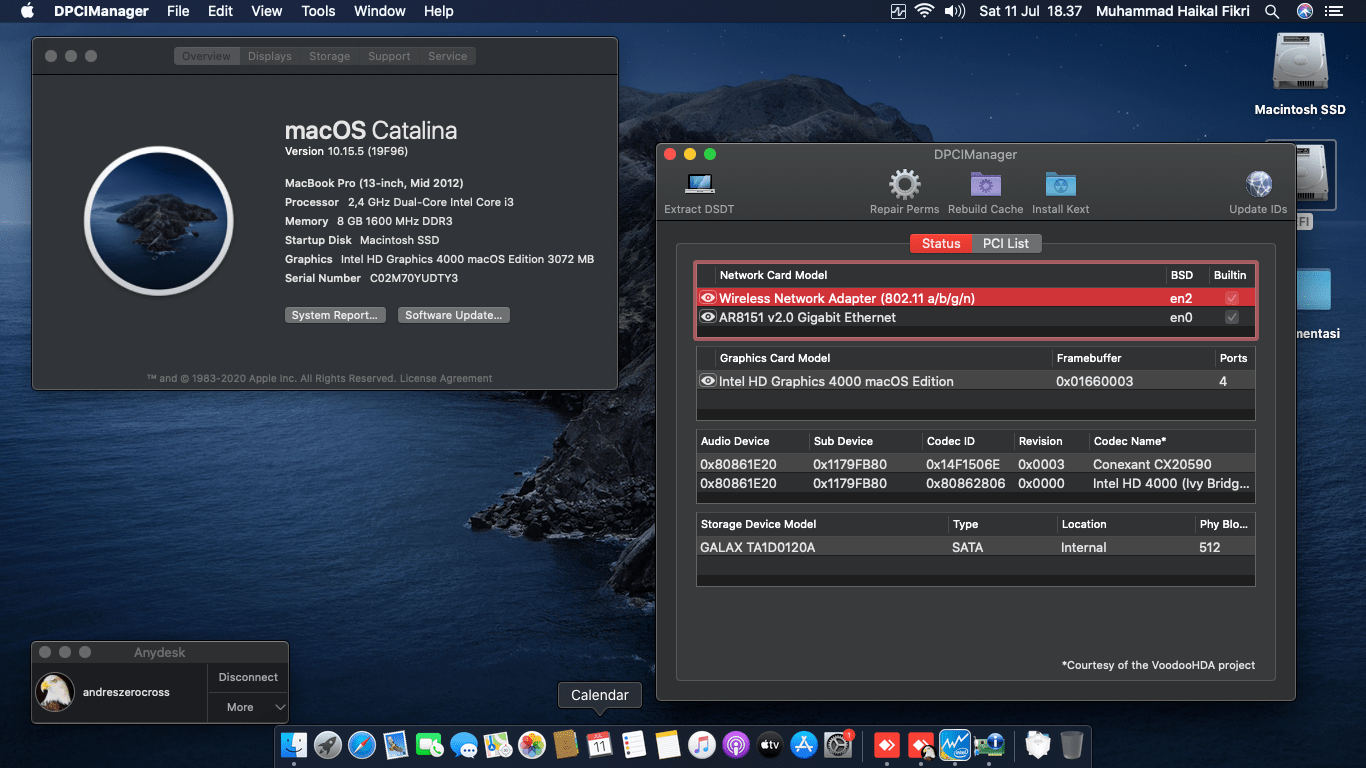
Task: Click eye icon beside AR8151 v2.0 Ethernet
Action: pos(708,317)
